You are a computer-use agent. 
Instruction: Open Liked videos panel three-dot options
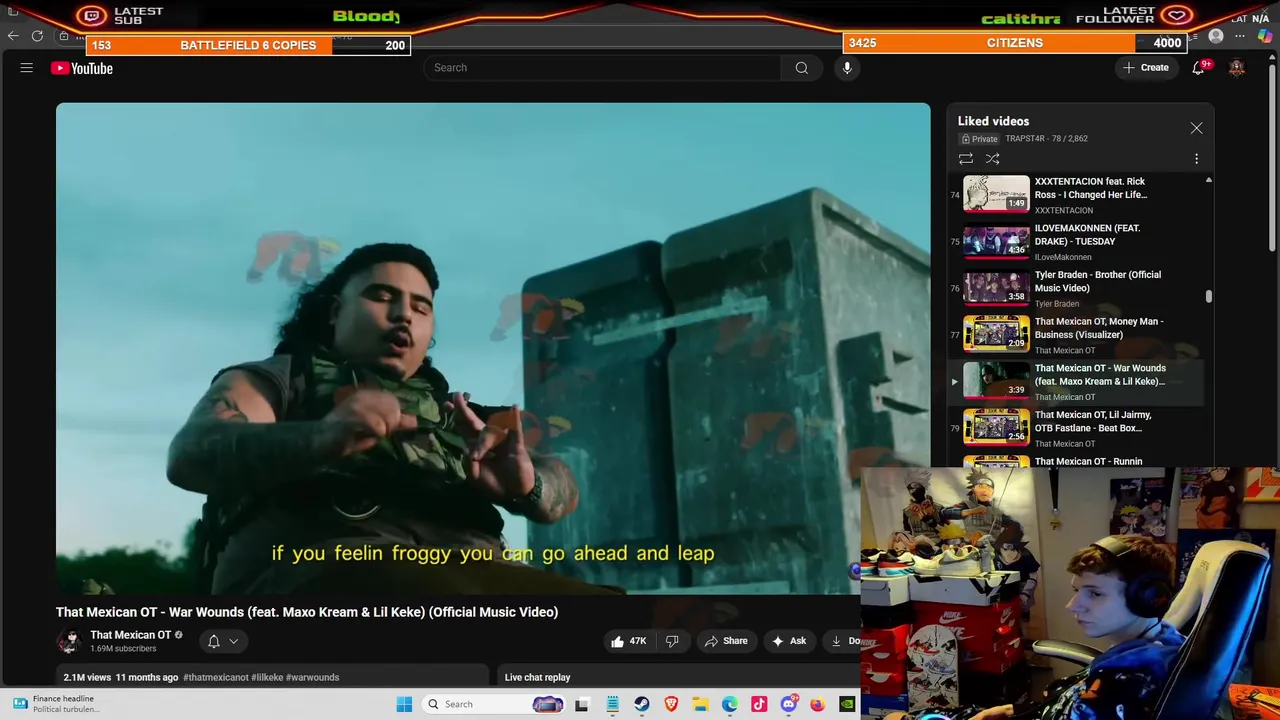(1196, 159)
